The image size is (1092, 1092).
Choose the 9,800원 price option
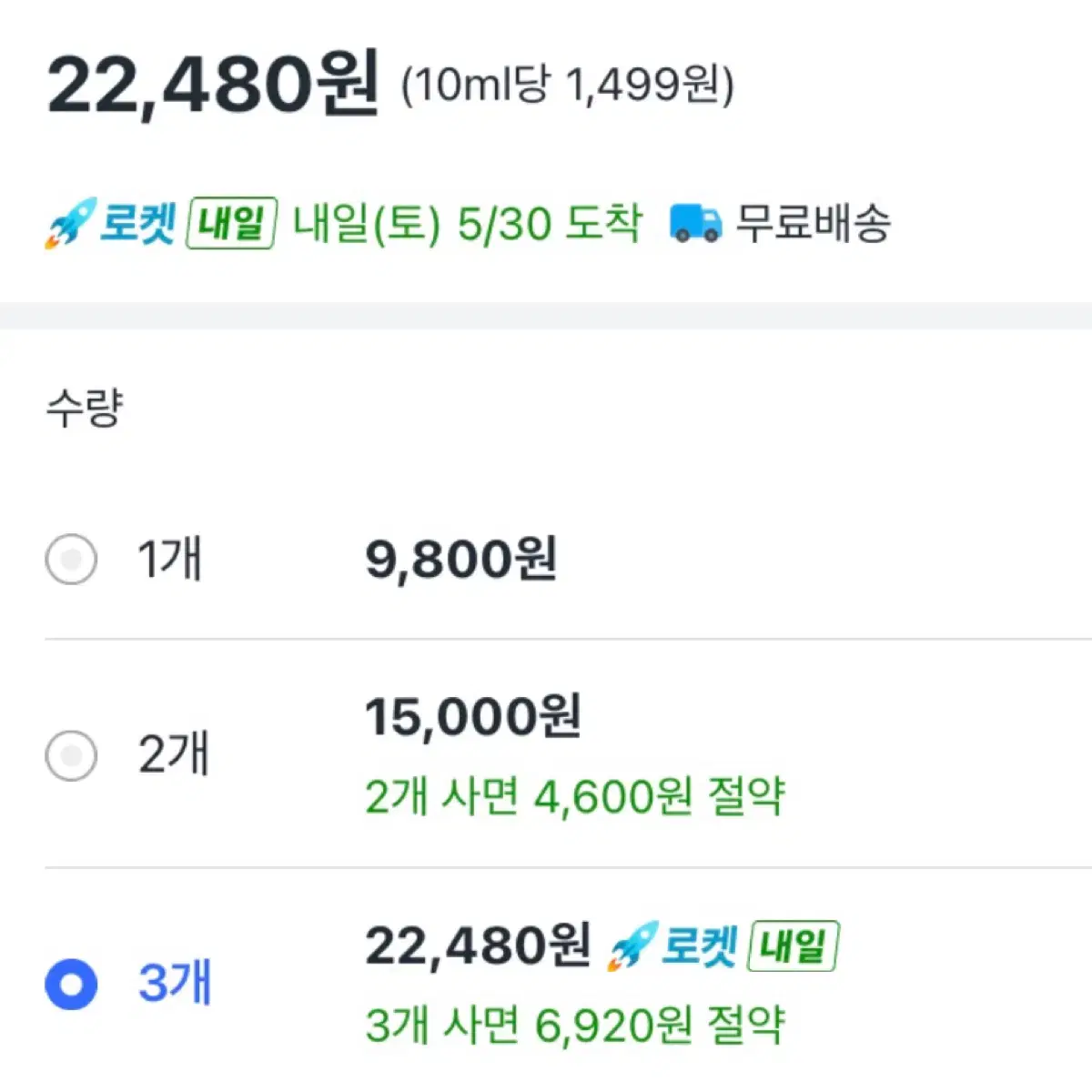click(x=461, y=559)
